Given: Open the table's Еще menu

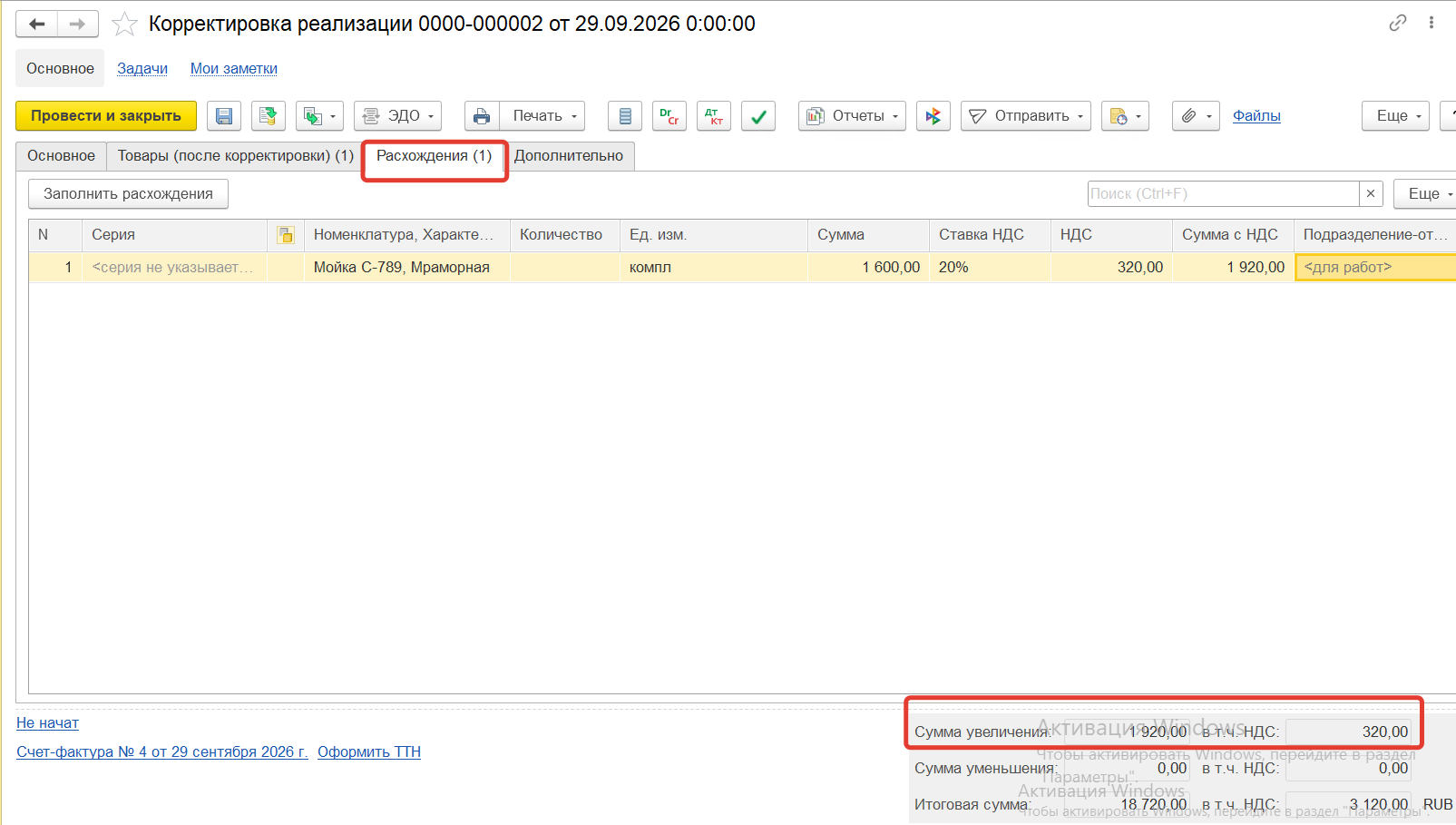Looking at the screenshot, I should pos(1427,194).
